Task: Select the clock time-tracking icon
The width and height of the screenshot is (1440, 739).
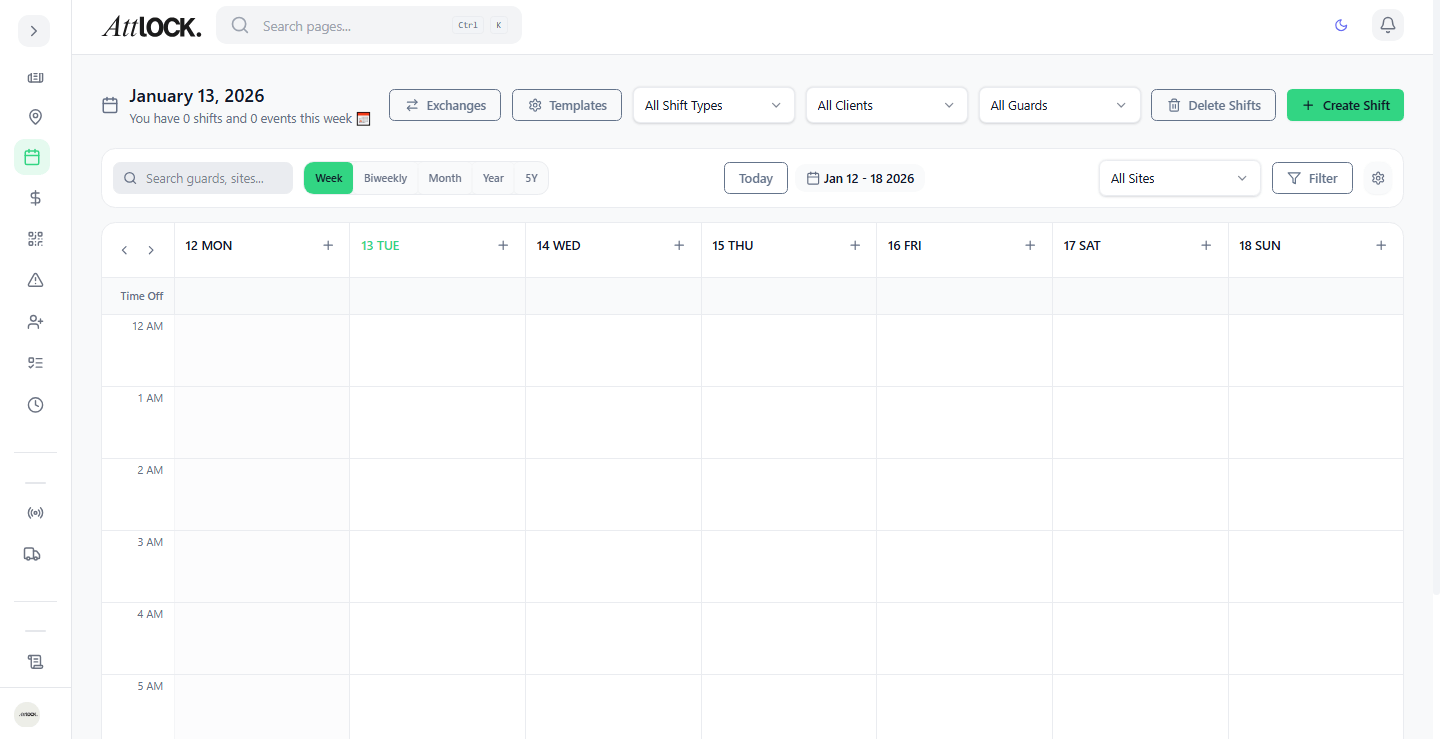Action: pyautogui.click(x=35, y=404)
